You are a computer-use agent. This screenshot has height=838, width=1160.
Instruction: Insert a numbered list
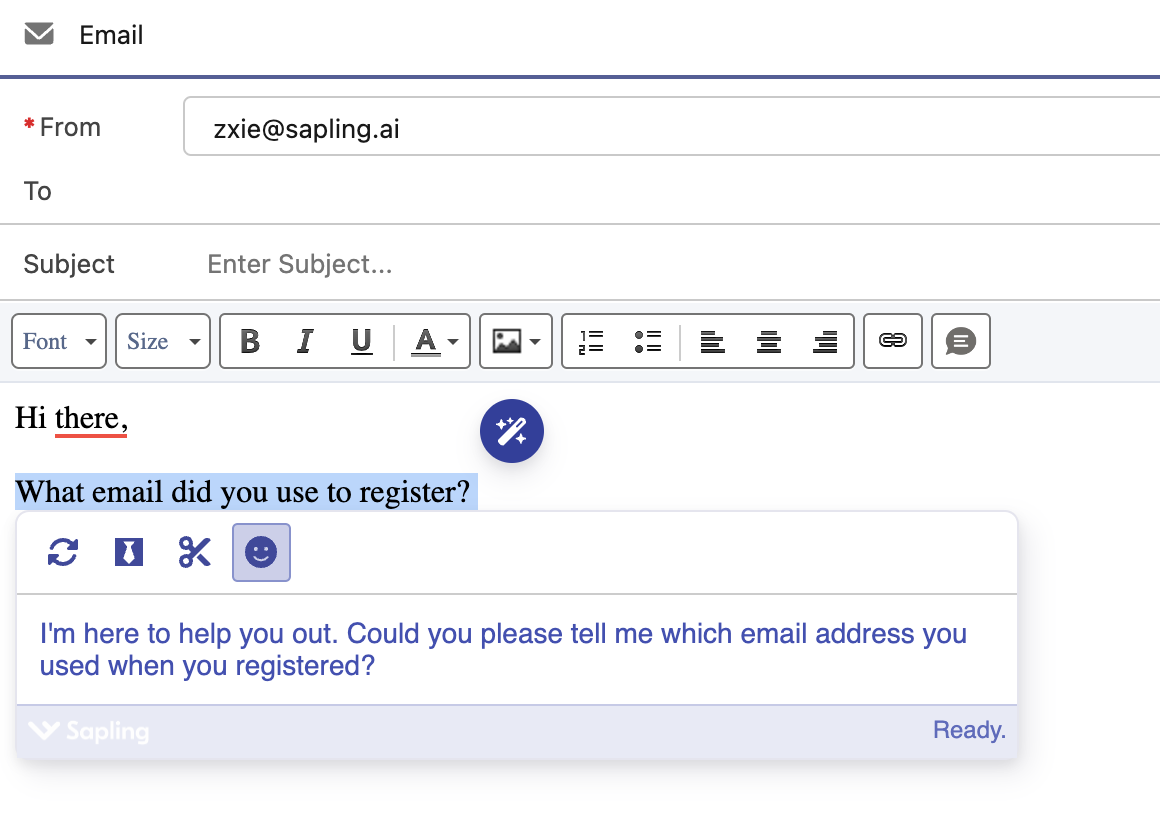point(592,341)
